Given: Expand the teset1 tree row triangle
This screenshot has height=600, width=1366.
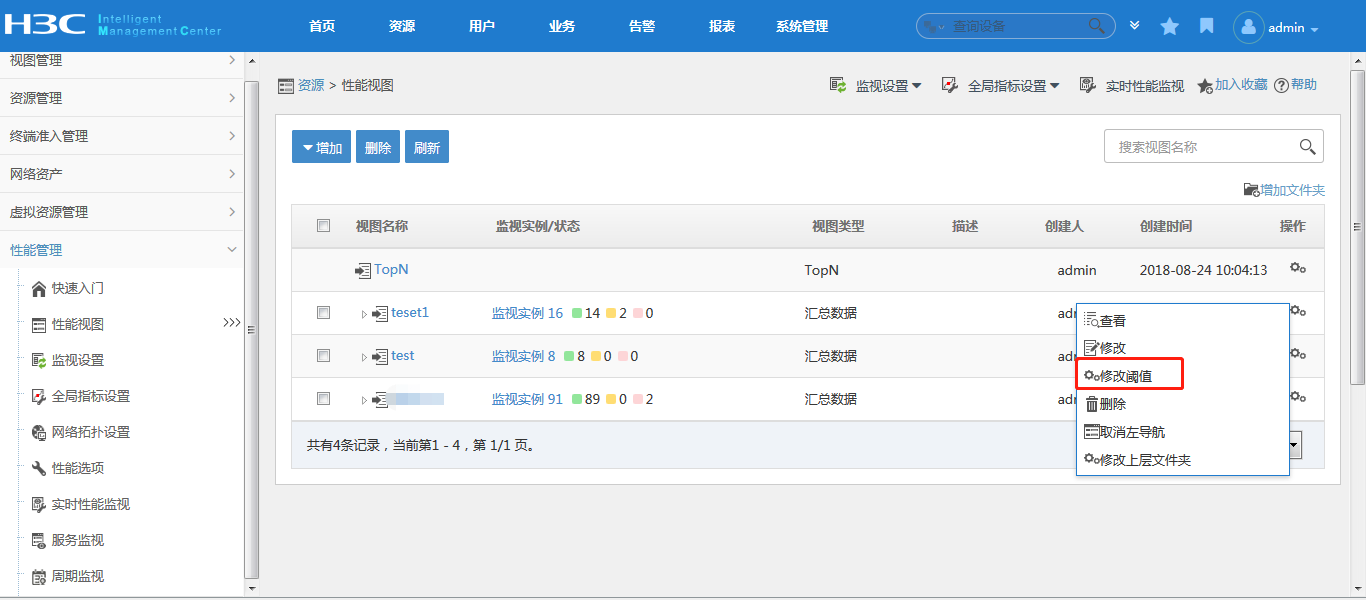Looking at the screenshot, I should [x=364, y=314].
